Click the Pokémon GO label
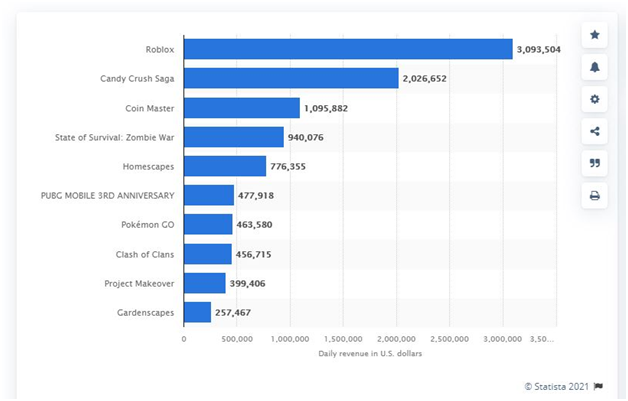Viewport: 628px width, 401px height. [148, 225]
